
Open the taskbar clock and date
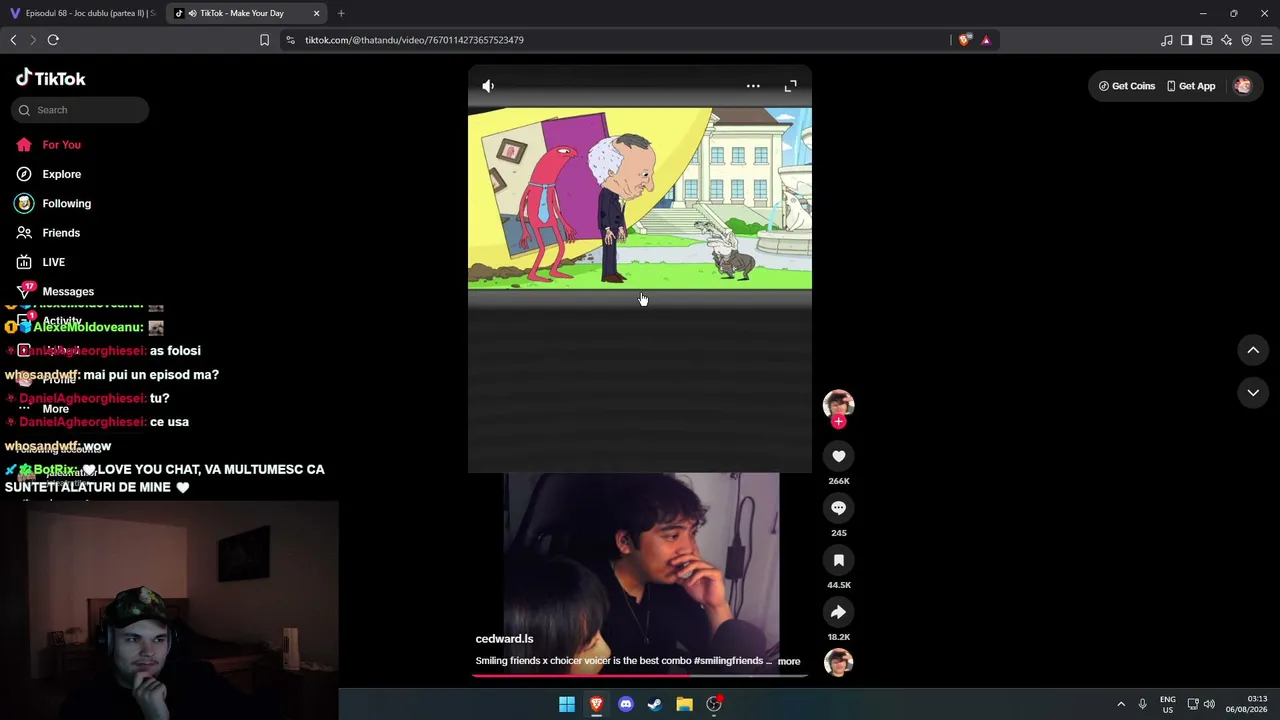[1247, 704]
